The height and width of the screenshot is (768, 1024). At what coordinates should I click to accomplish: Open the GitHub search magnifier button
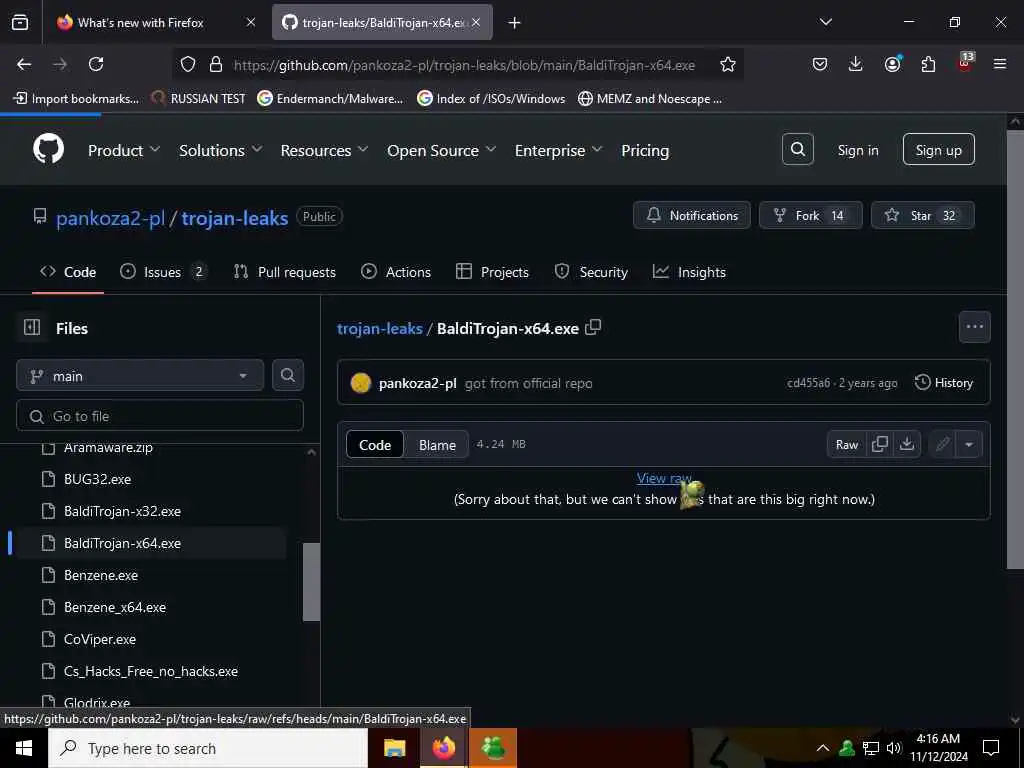pyautogui.click(x=797, y=150)
